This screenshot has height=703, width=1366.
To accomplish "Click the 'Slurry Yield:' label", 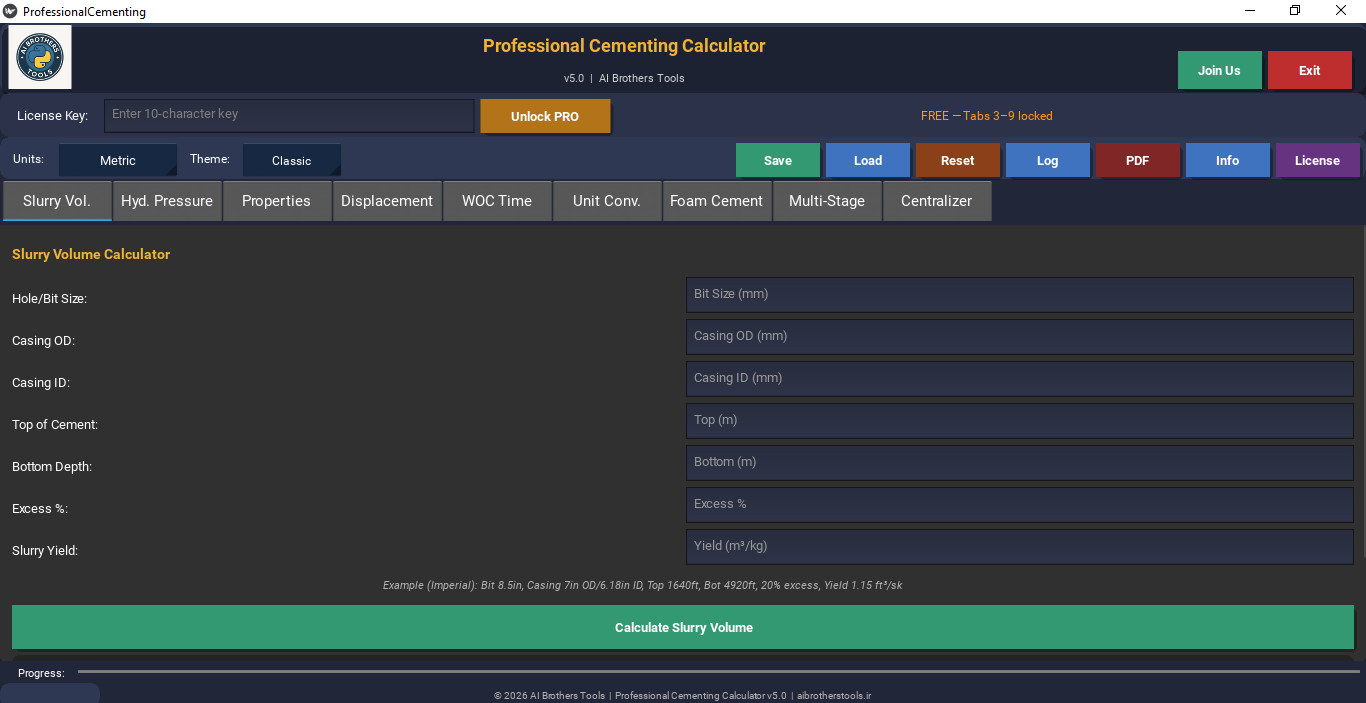I will 45,551.
